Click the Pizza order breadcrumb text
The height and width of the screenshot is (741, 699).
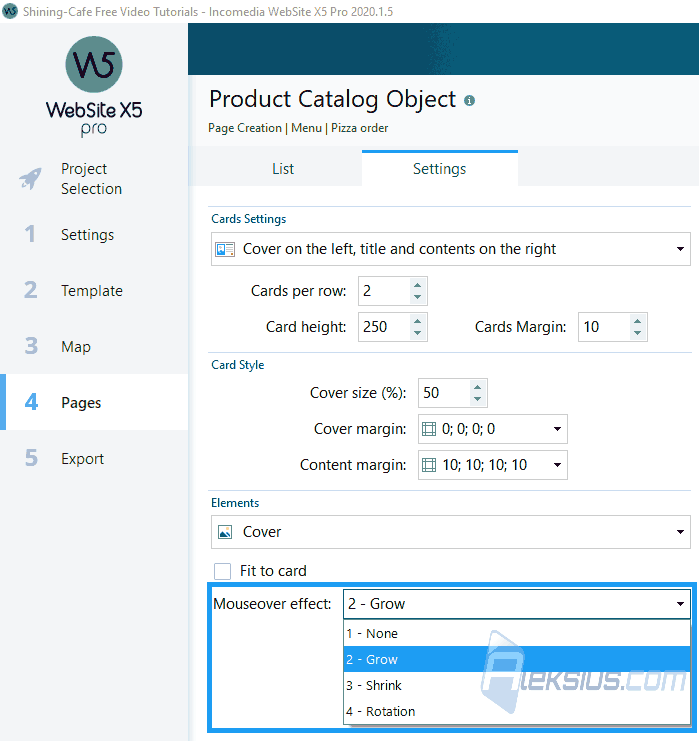pyautogui.click(x=360, y=128)
